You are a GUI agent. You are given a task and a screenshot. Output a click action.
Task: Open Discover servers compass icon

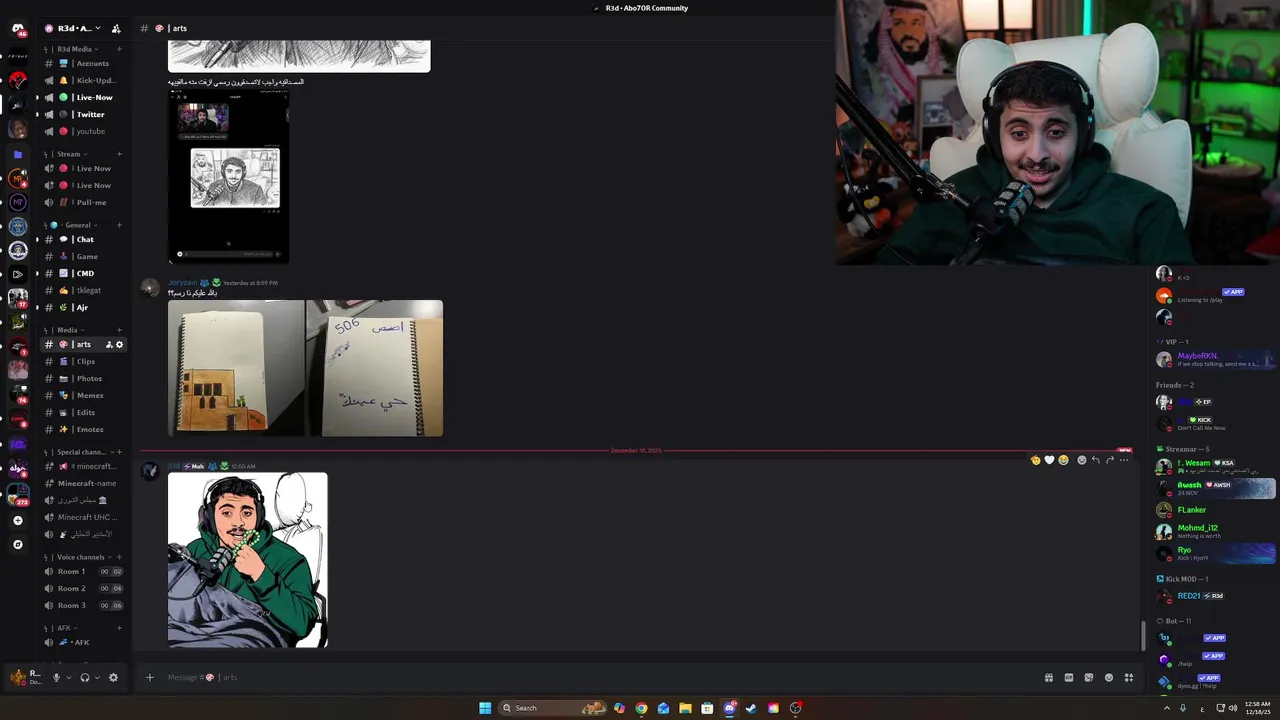(x=17, y=544)
